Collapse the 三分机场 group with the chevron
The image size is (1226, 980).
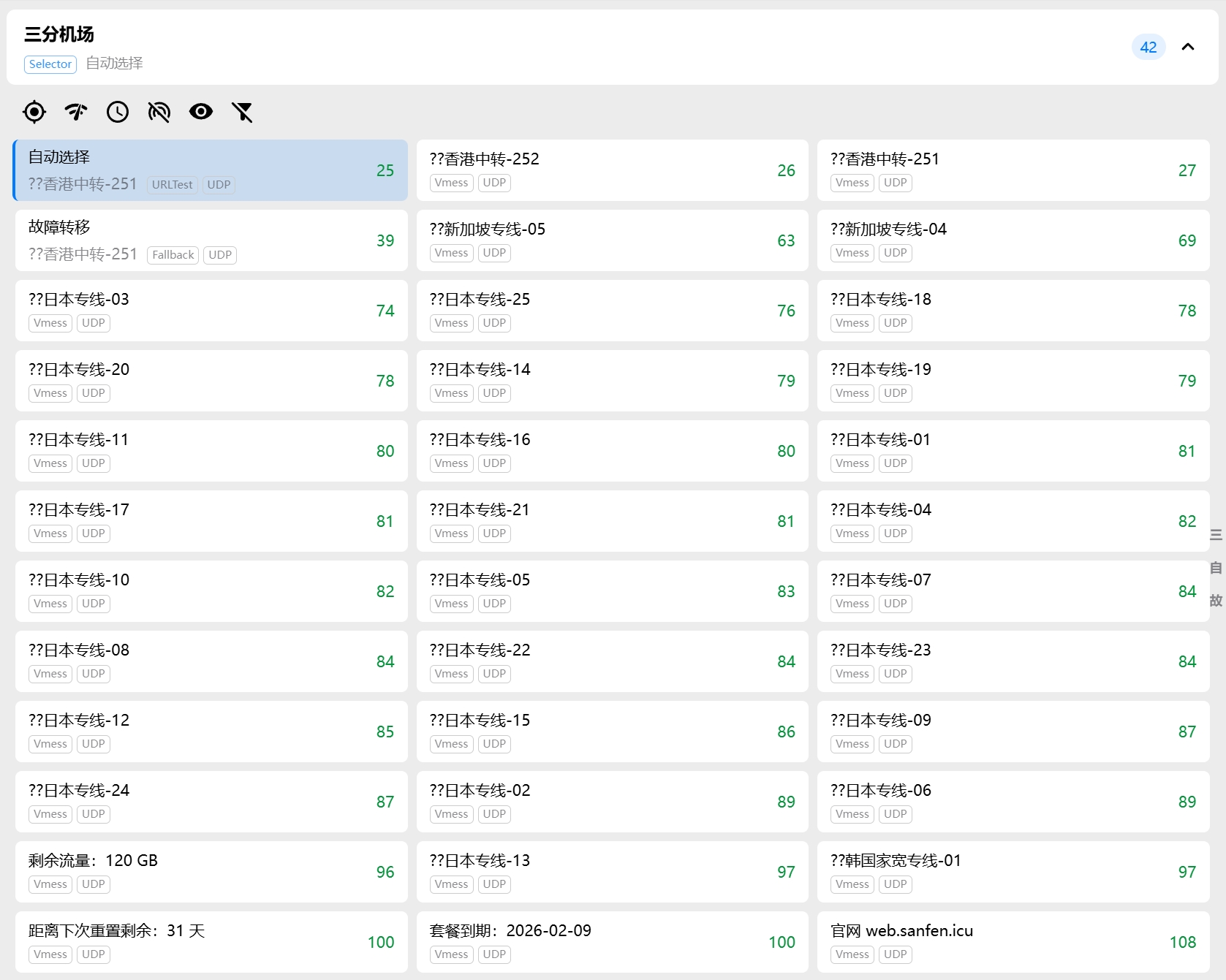[1188, 48]
